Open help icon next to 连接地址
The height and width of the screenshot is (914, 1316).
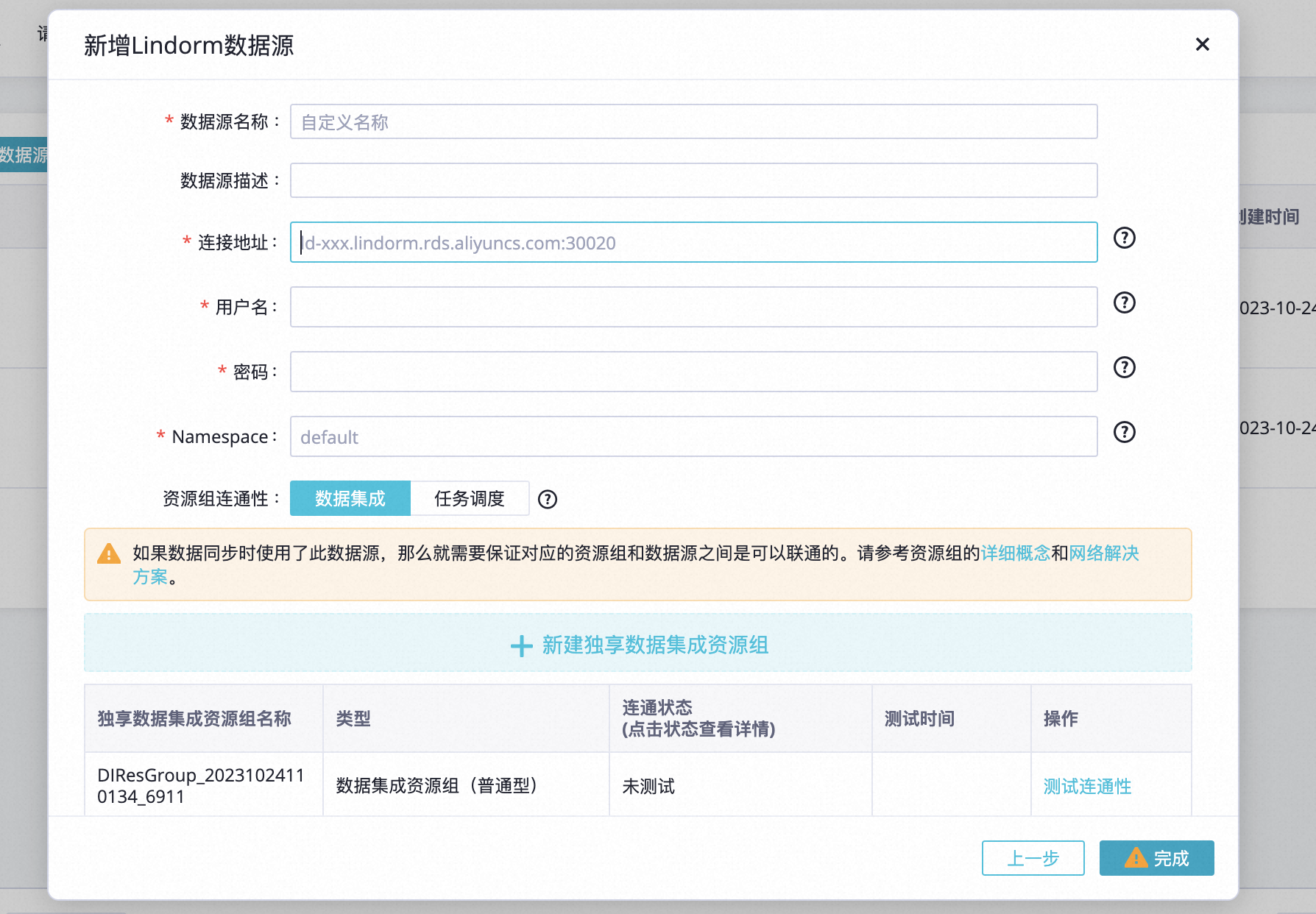coord(1124,238)
